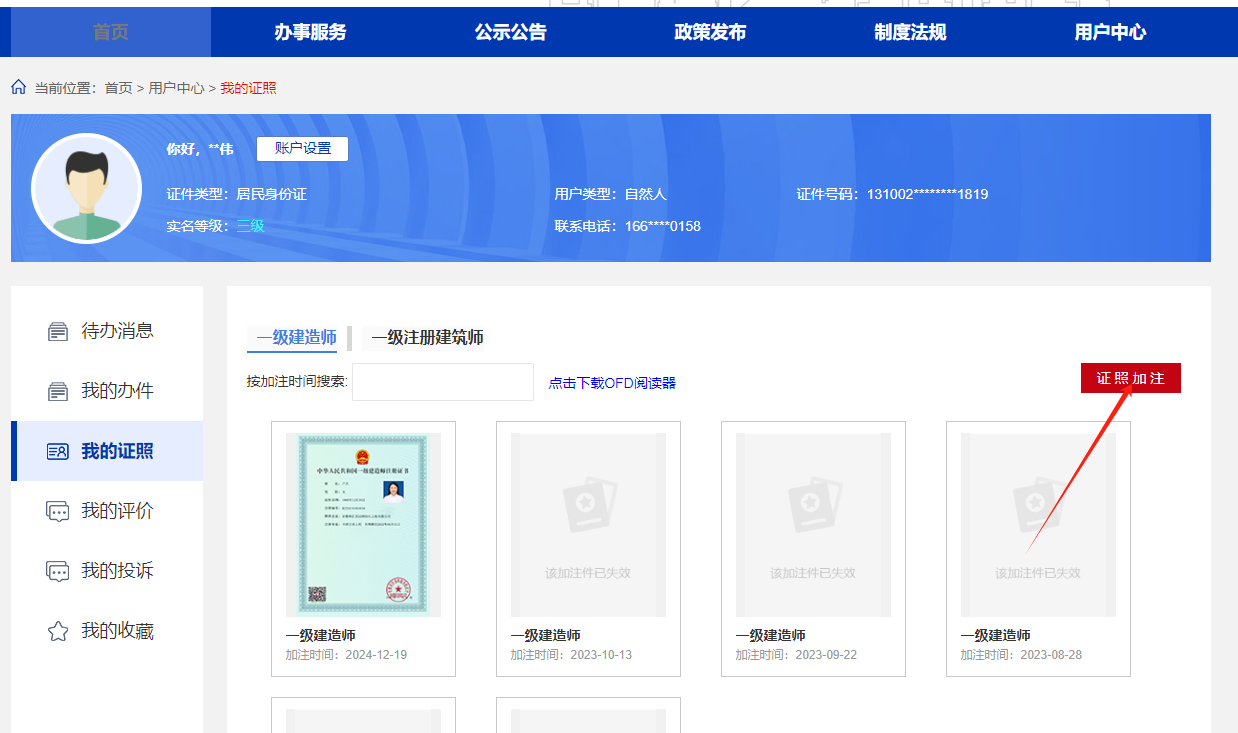
Task: Switch to the 一级注册建筑师 tab
Action: [427, 338]
